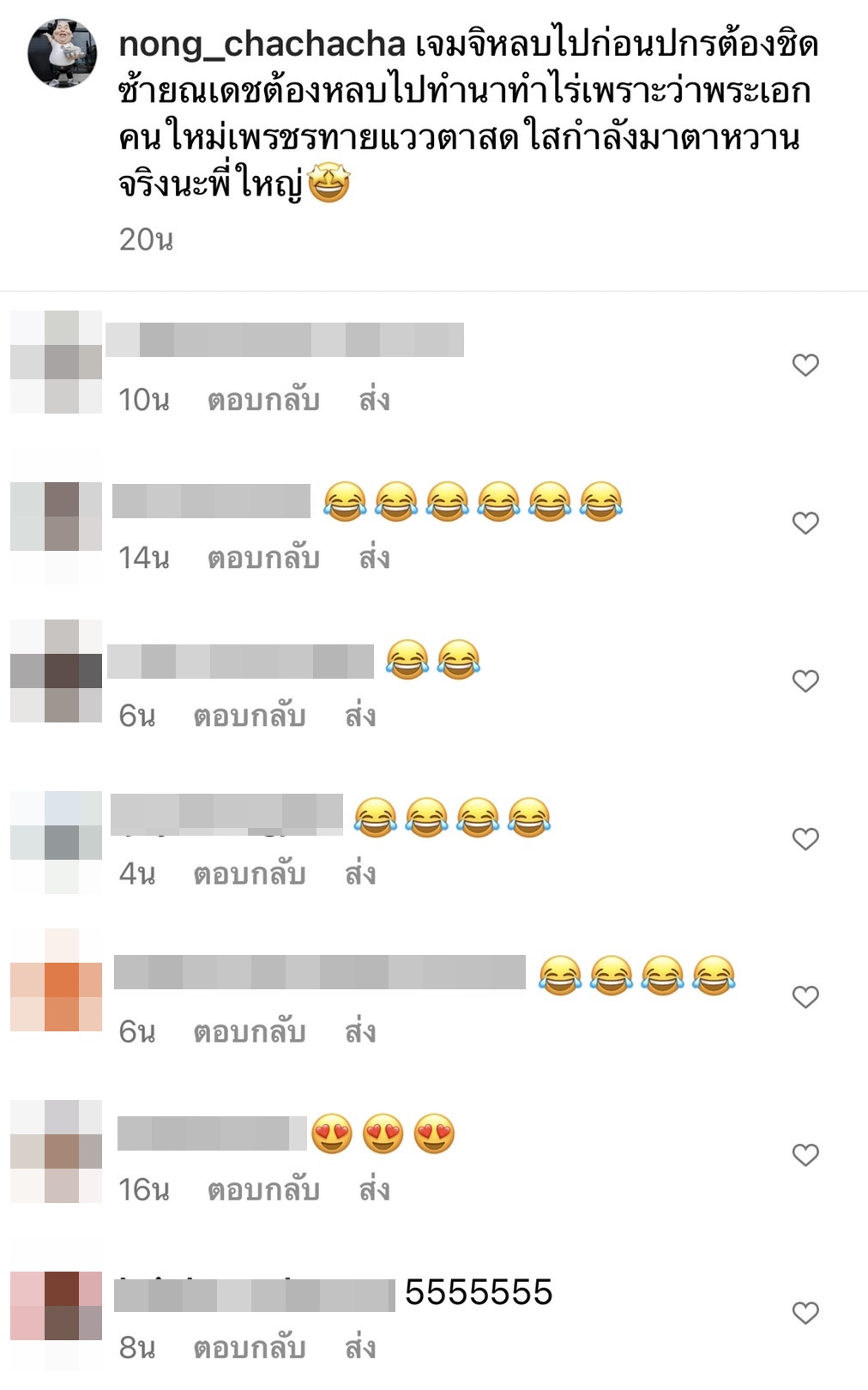Screen dimensions: 868x1390
Task: Like the 5555555 comment
Action: pos(805,1313)
